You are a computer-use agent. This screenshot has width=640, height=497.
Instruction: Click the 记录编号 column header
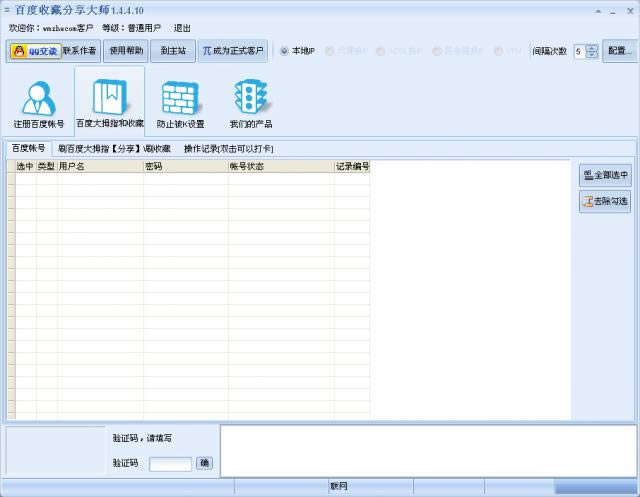pyautogui.click(x=352, y=166)
